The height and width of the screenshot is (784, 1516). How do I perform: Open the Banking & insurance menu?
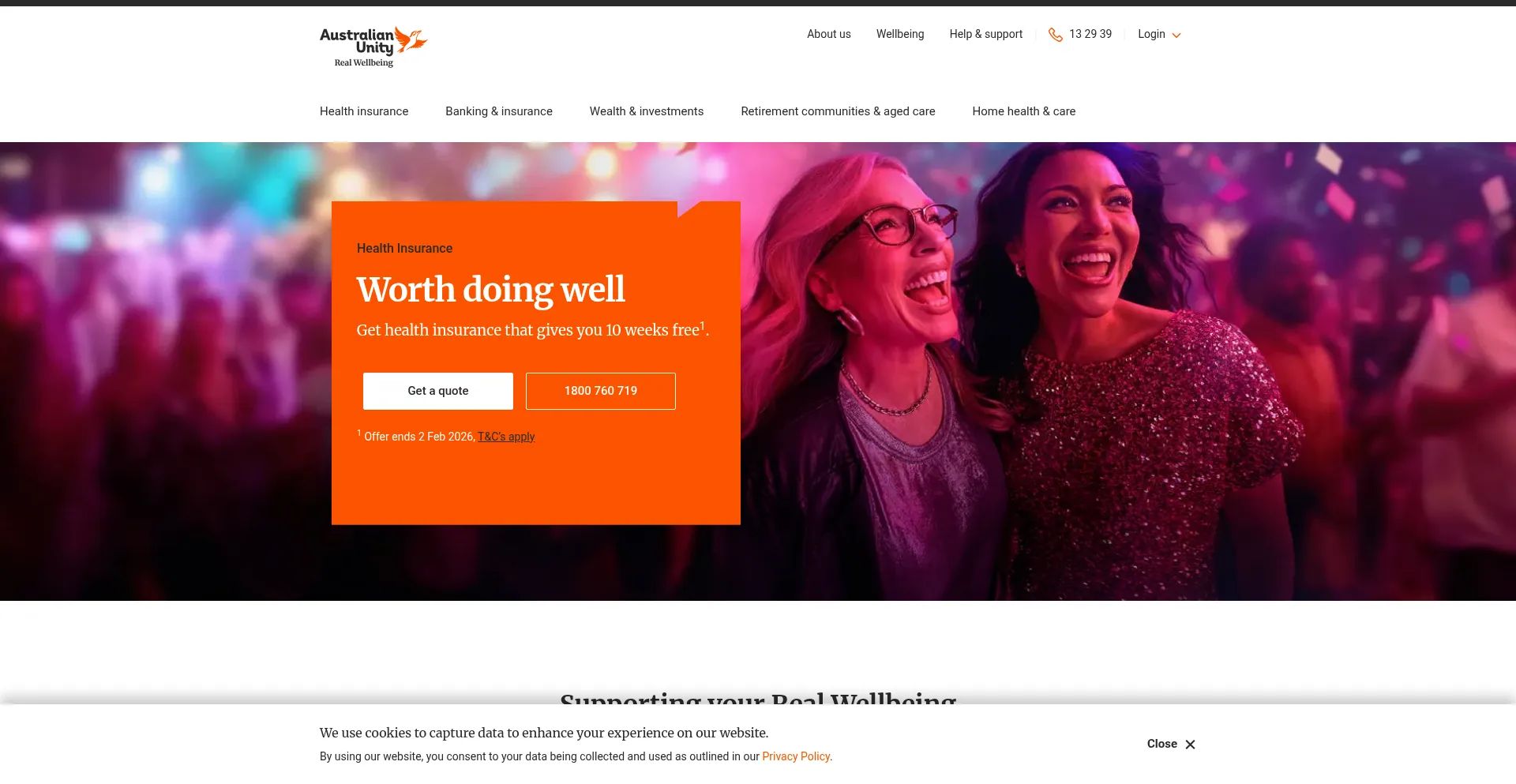(499, 111)
